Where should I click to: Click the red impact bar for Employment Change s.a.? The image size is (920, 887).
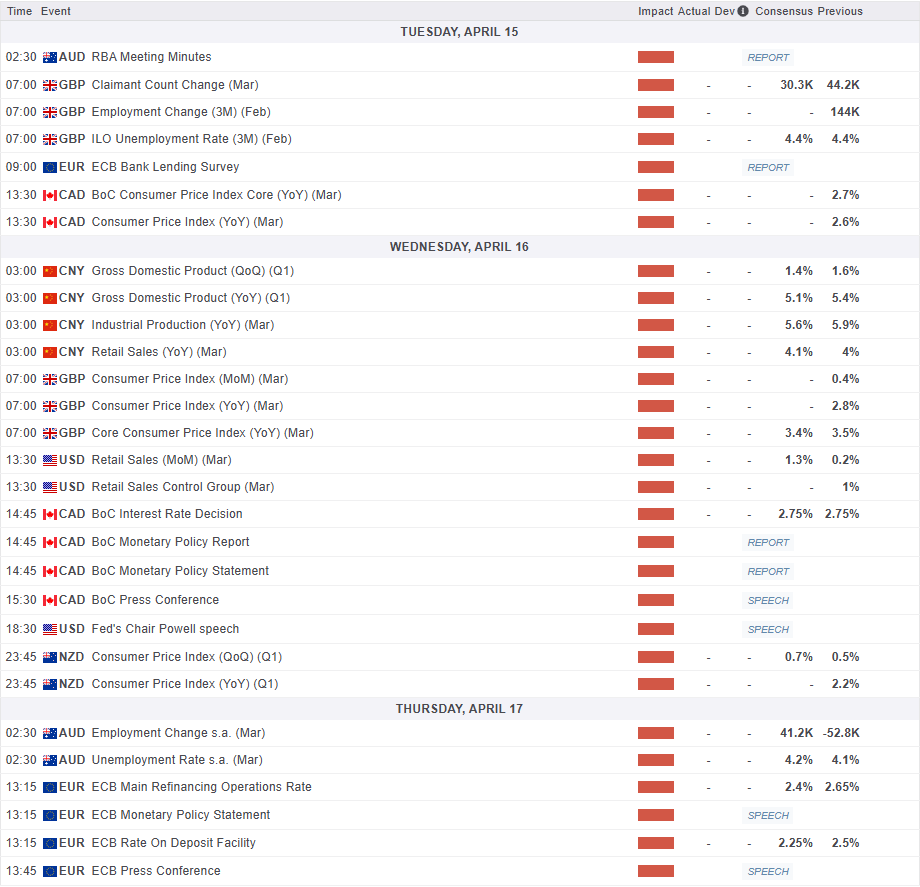click(x=655, y=733)
